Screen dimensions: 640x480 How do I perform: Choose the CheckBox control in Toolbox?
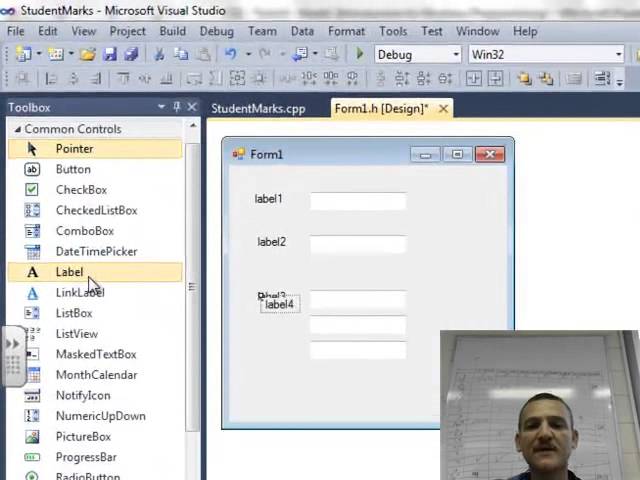(x=95, y=190)
